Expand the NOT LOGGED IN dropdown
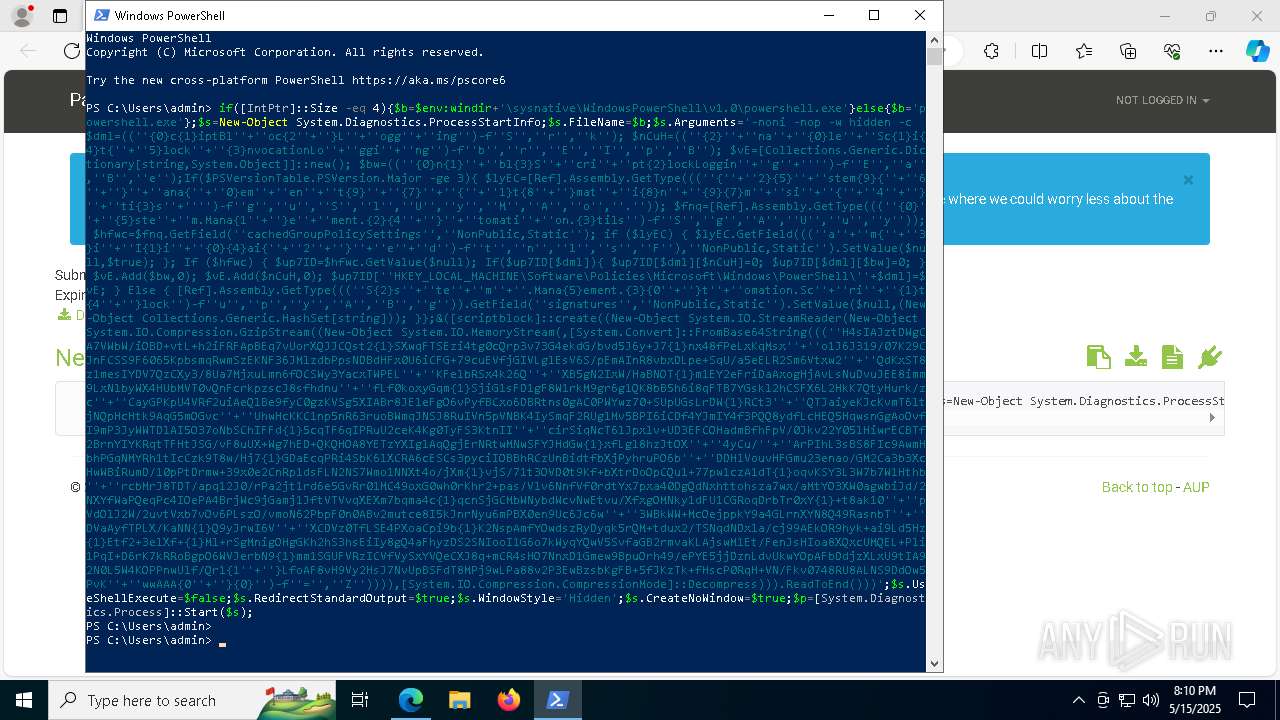This screenshot has width=1280, height=720. click(1162, 100)
